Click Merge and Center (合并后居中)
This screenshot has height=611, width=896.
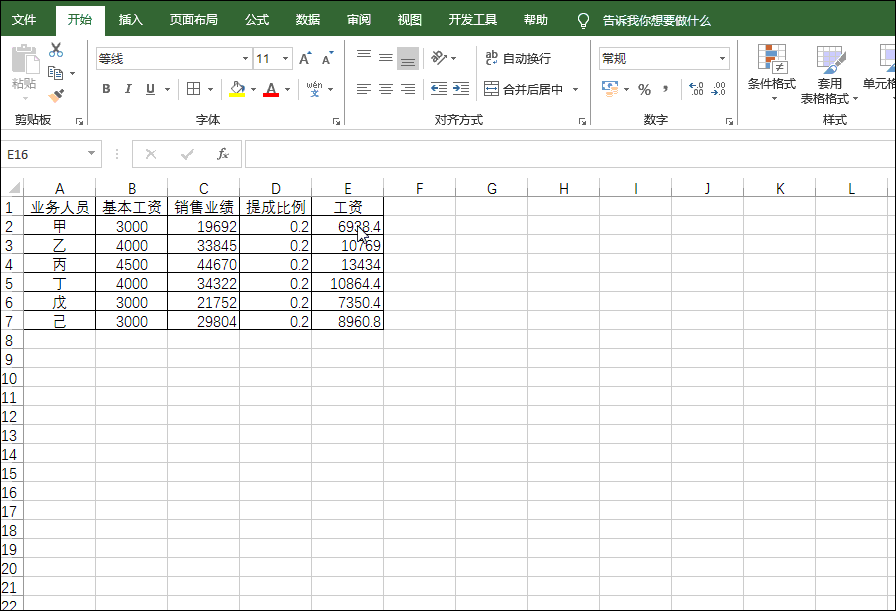click(x=523, y=89)
